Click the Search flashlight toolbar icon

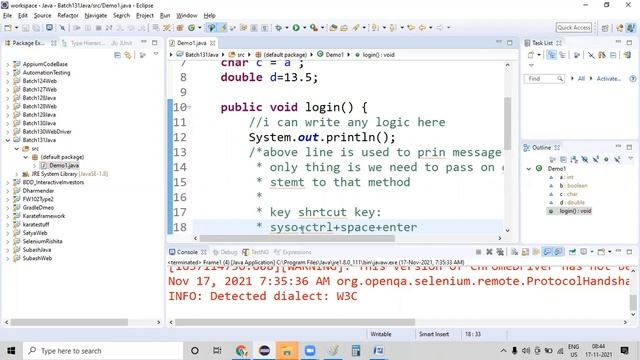coord(356,28)
